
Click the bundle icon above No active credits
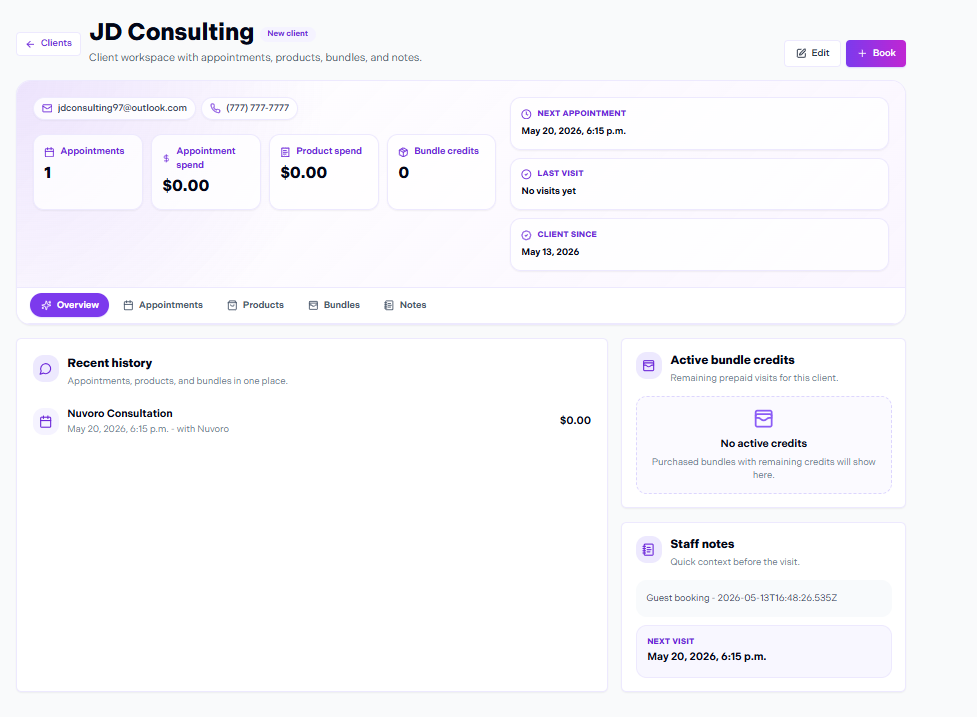click(x=763, y=419)
